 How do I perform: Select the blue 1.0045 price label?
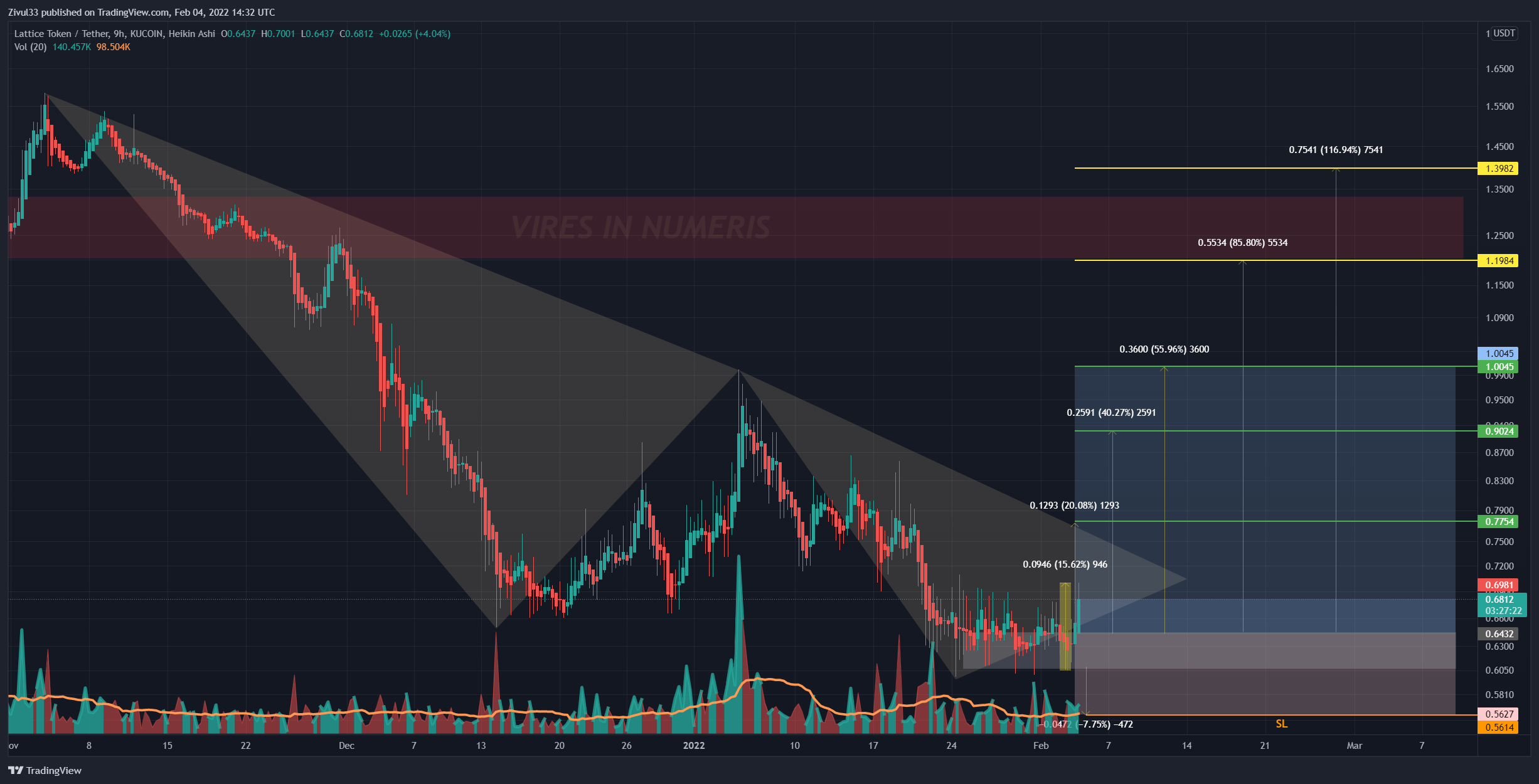pos(1498,353)
